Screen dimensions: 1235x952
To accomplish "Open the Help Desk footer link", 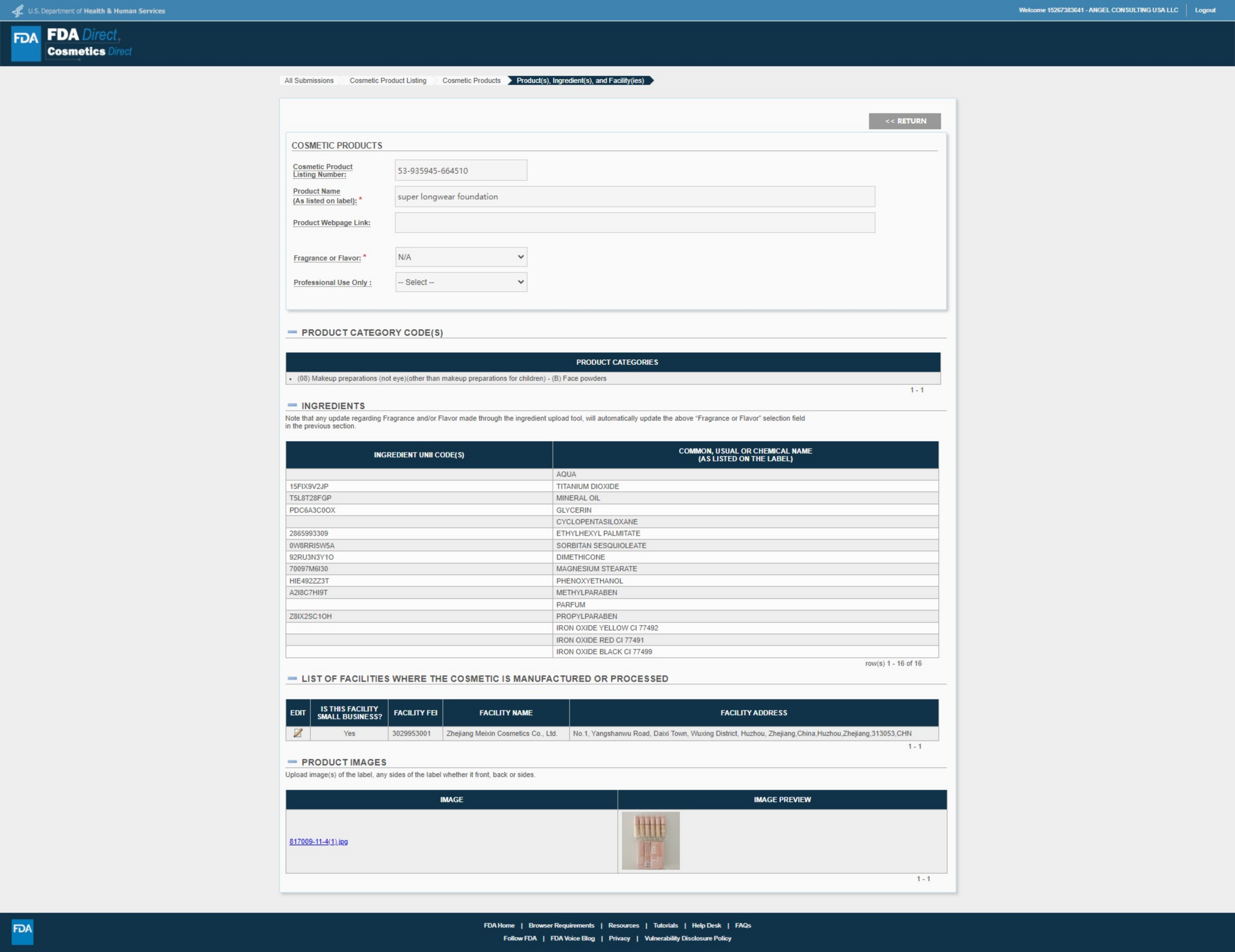I will (706, 925).
